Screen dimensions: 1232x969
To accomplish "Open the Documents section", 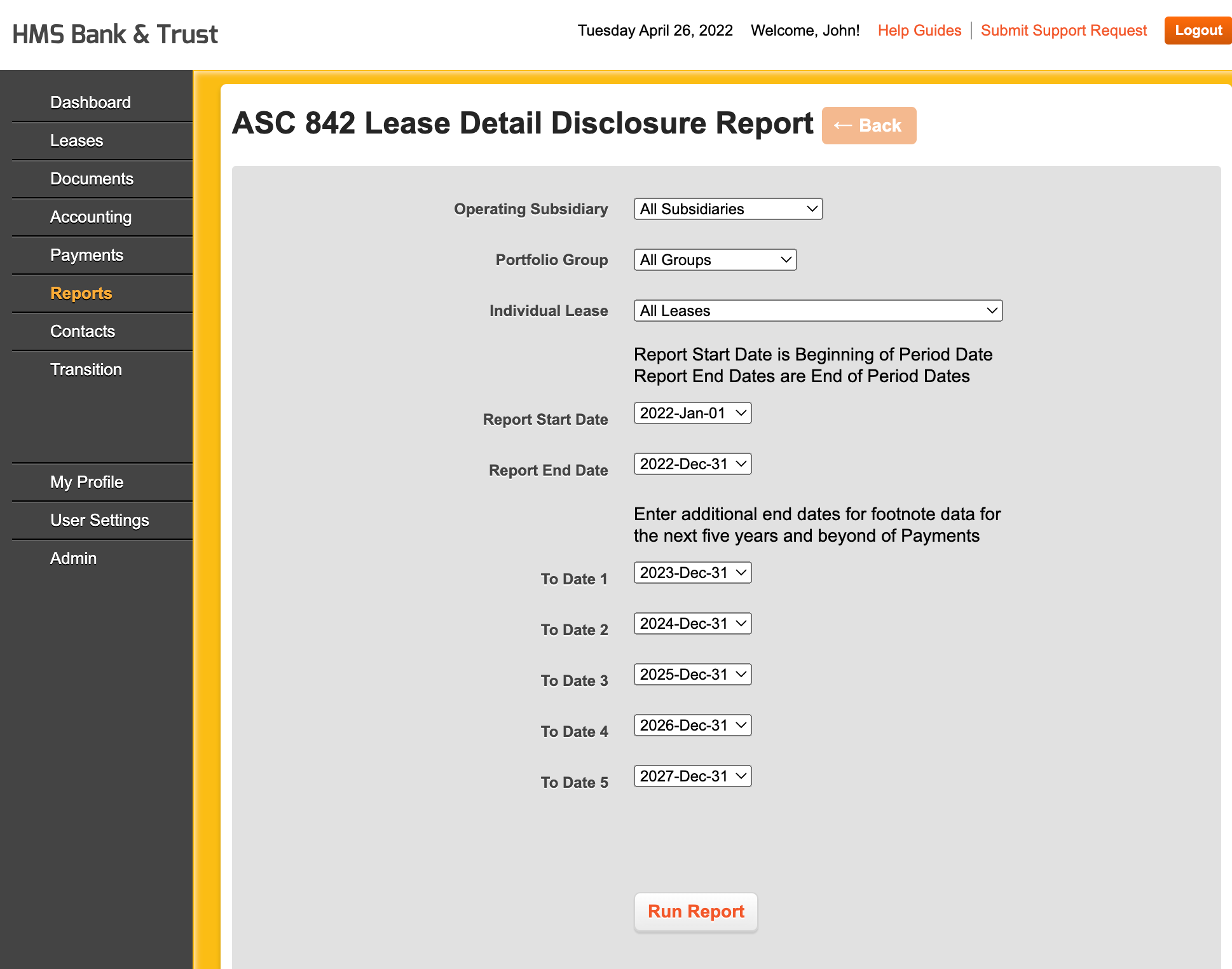I will [92, 179].
